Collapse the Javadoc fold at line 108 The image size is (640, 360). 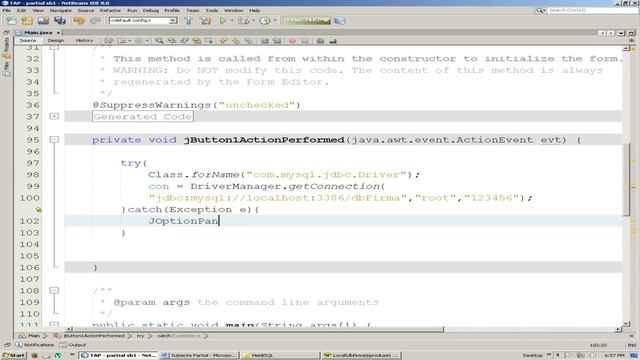[54, 290]
